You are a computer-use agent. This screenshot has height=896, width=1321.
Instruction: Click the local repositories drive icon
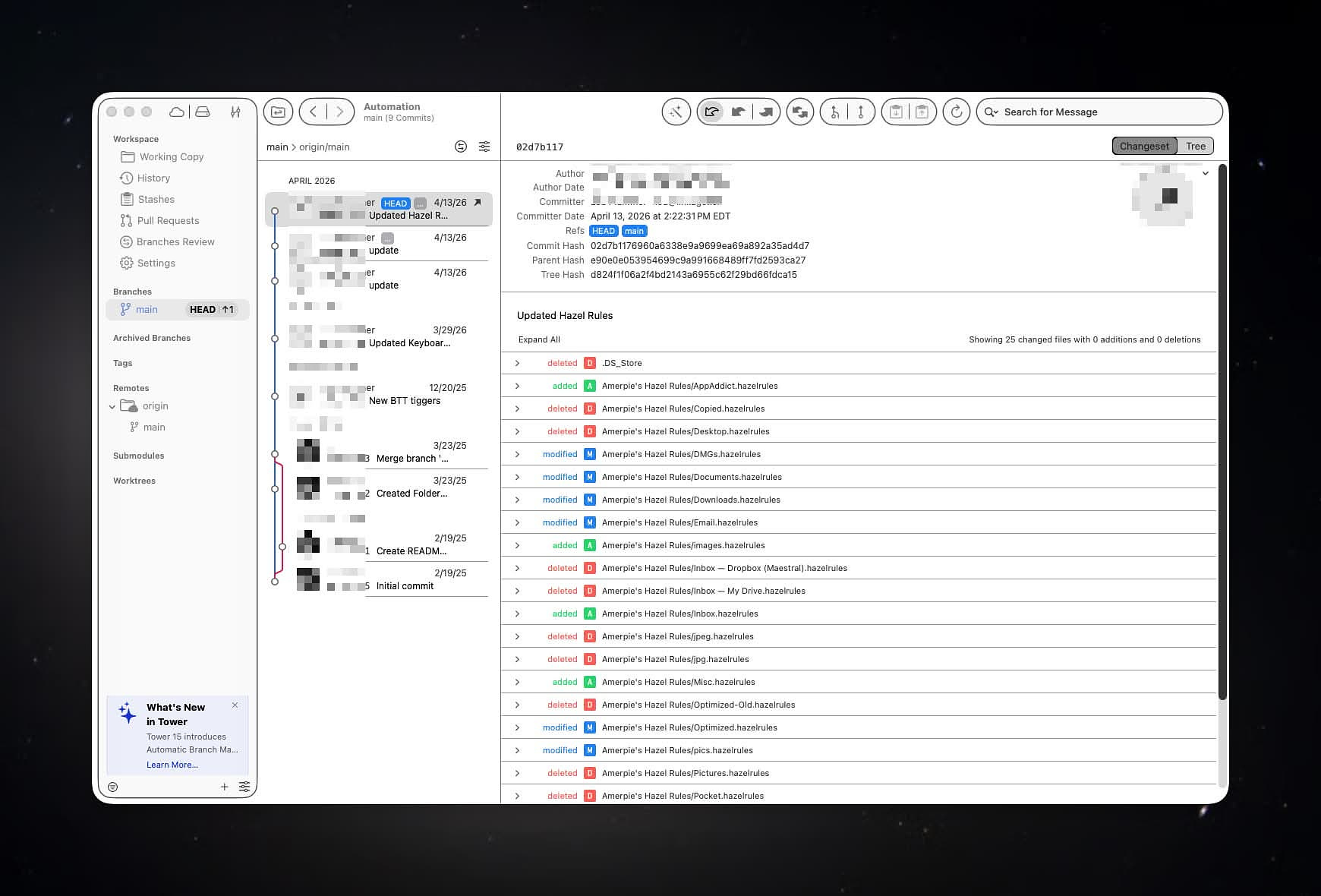click(203, 112)
